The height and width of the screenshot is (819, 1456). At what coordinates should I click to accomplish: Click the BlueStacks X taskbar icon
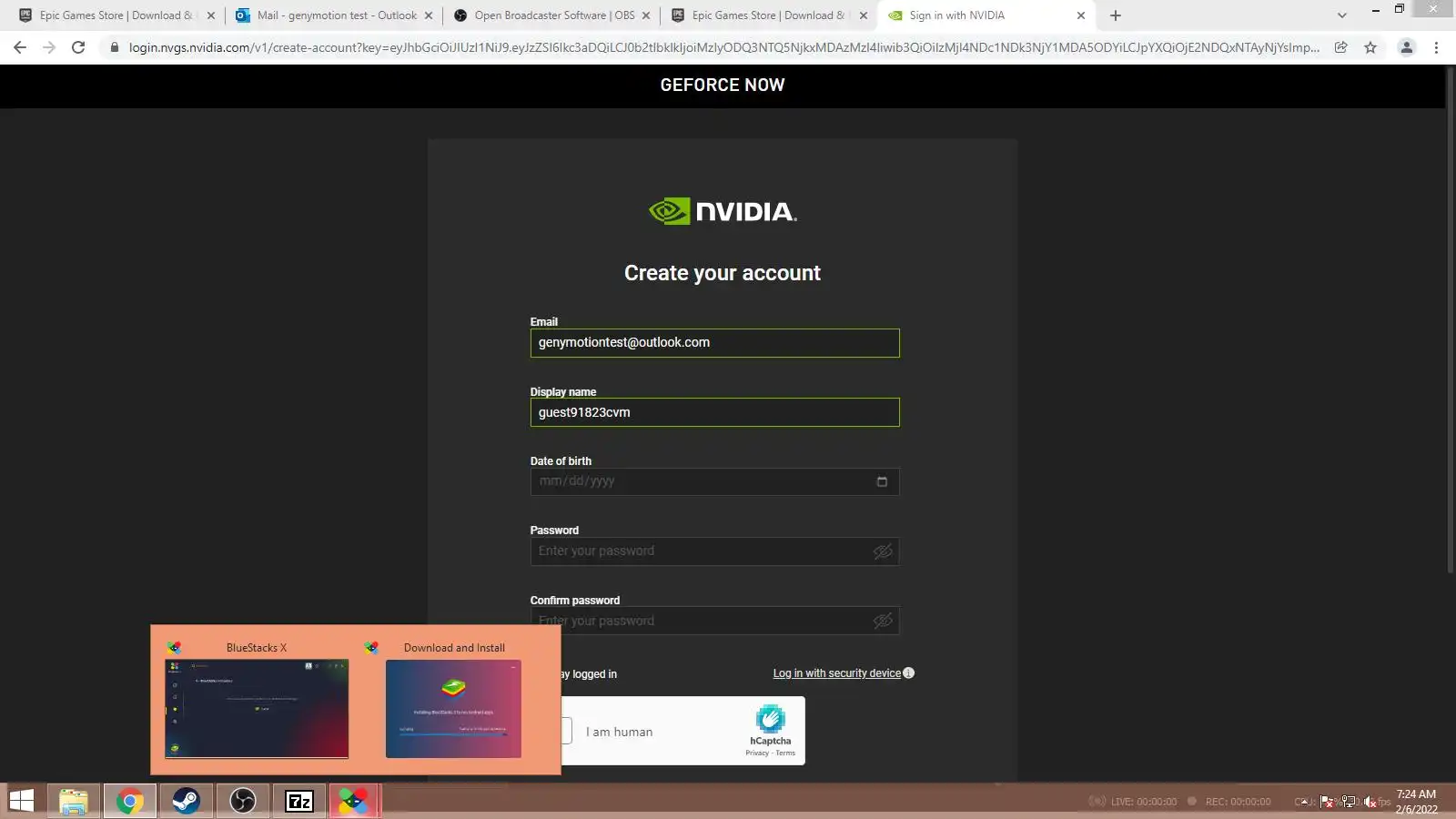(x=354, y=801)
